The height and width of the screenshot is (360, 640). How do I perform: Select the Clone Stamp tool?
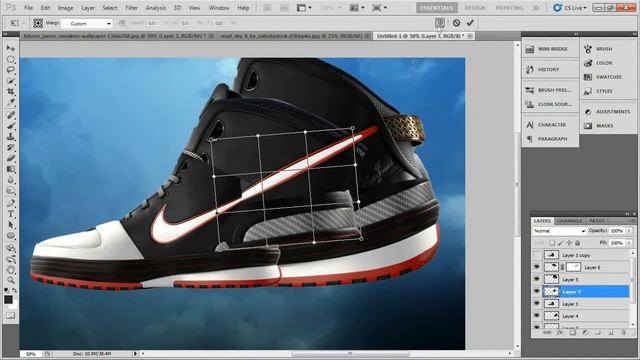point(11,137)
